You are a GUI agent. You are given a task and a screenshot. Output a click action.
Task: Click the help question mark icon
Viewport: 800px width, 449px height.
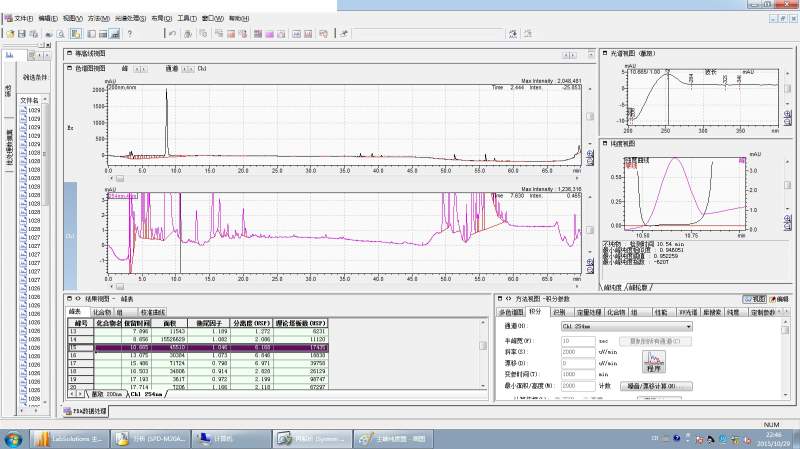coord(130,34)
